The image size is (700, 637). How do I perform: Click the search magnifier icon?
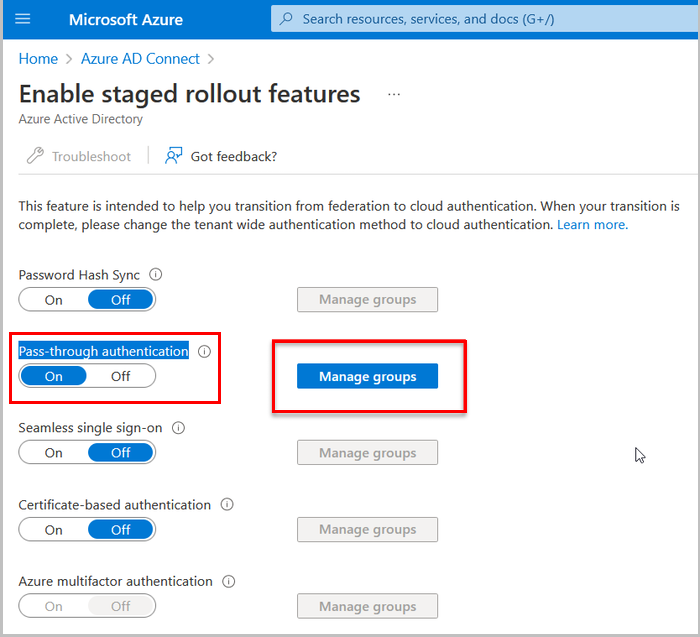pyautogui.click(x=286, y=19)
